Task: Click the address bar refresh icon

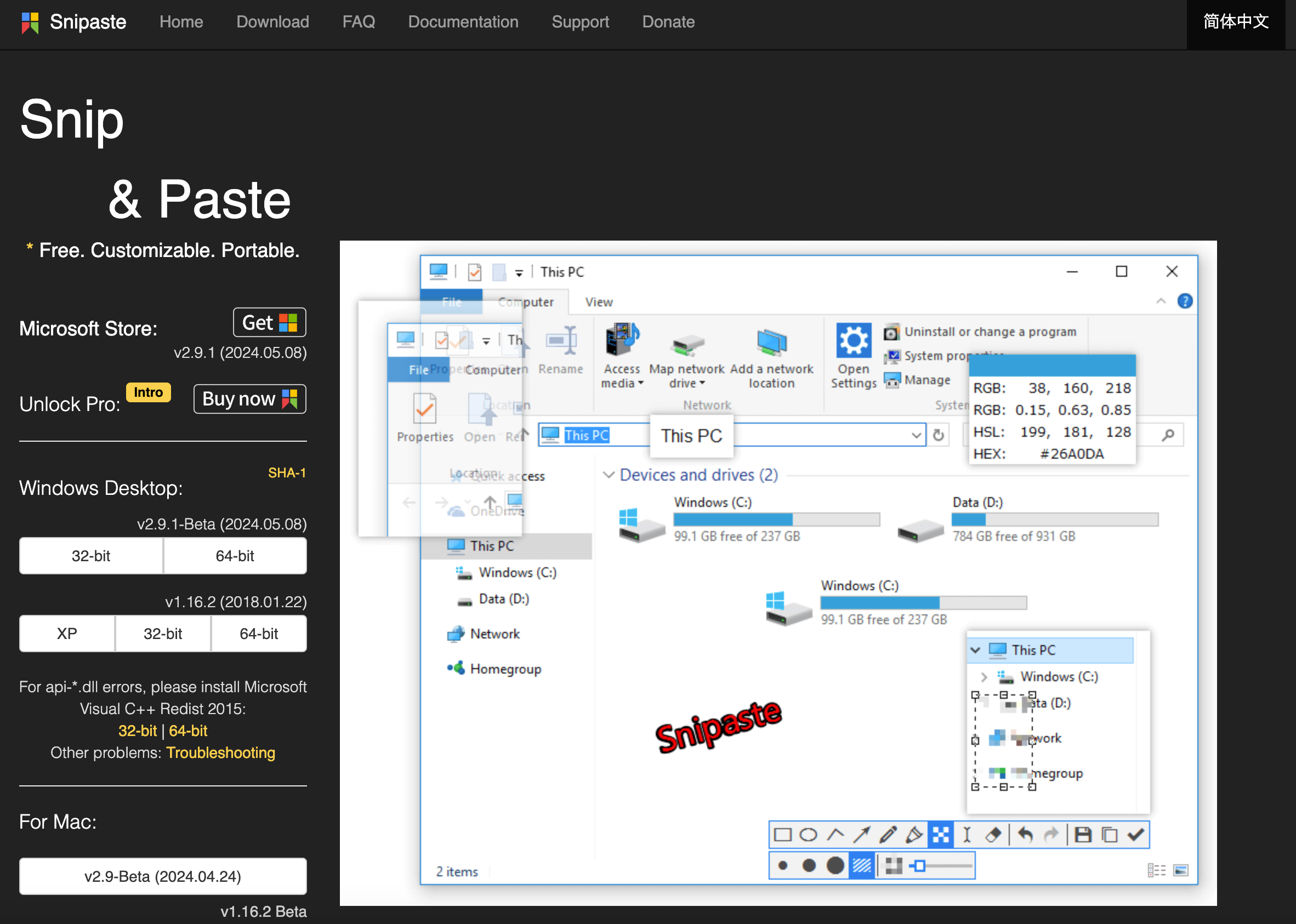Action: click(x=939, y=435)
